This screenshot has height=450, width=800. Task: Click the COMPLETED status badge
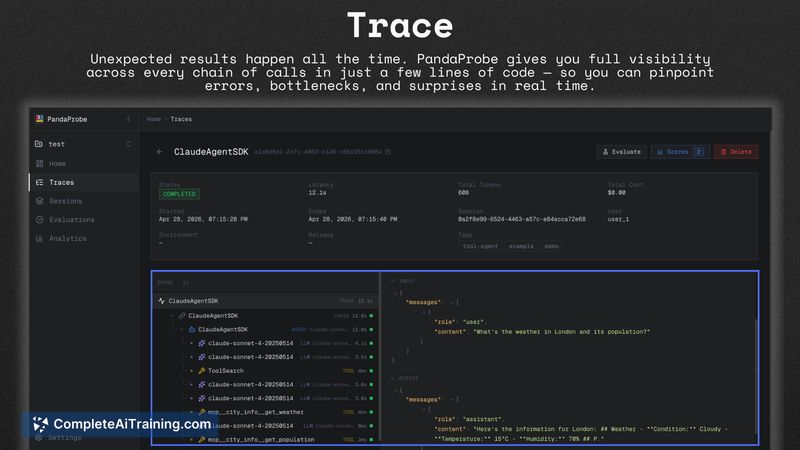180,194
